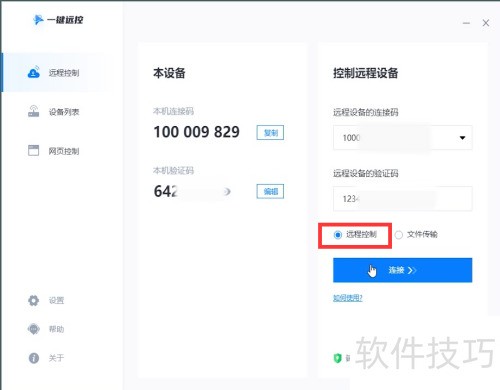Close the 一键远控 window
This screenshot has width=500, height=390.
pyautogui.click(x=486, y=23)
